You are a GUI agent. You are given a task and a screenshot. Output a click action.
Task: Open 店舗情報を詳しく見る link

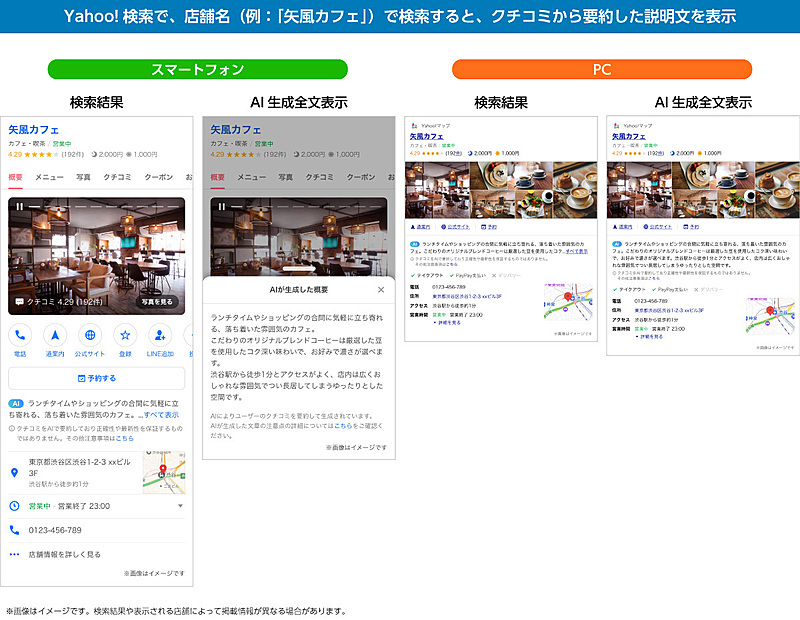(x=64, y=554)
